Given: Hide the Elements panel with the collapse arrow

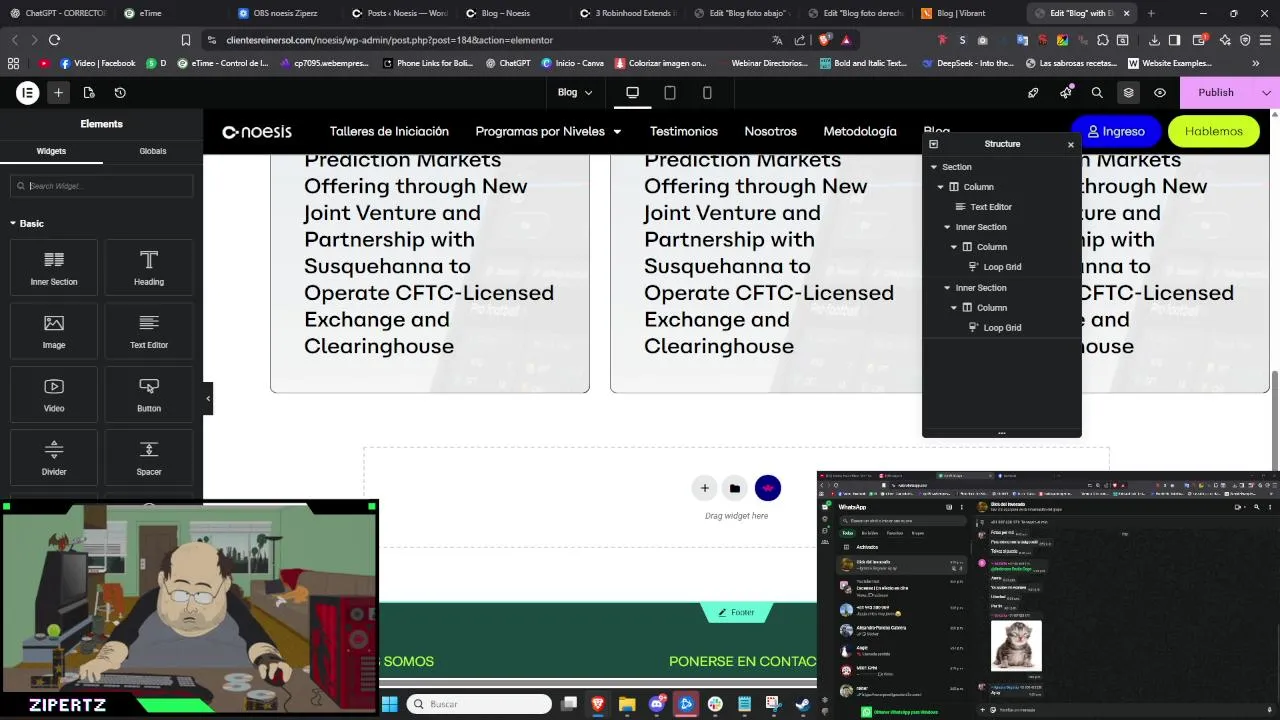Looking at the screenshot, I should click(x=208, y=398).
